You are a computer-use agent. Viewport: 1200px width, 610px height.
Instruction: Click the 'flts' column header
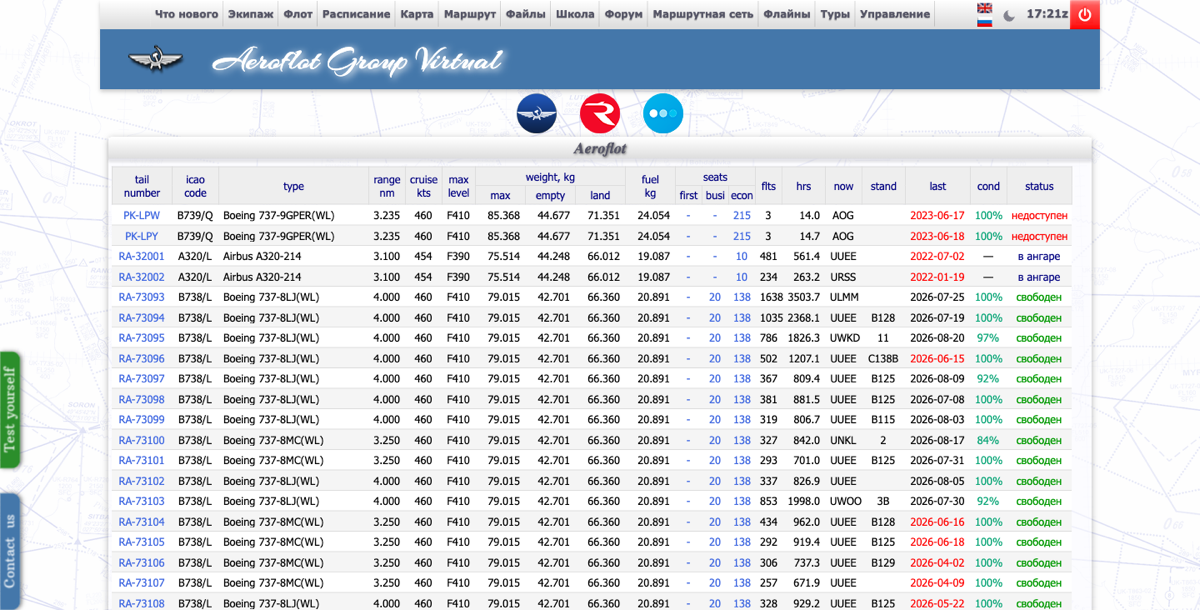[x=769, y=186]
